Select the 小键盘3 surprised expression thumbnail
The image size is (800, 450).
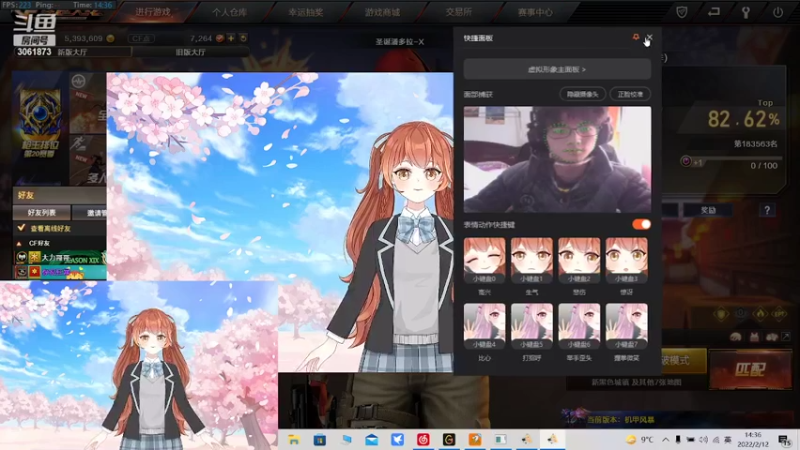click(x=627, y=260)
